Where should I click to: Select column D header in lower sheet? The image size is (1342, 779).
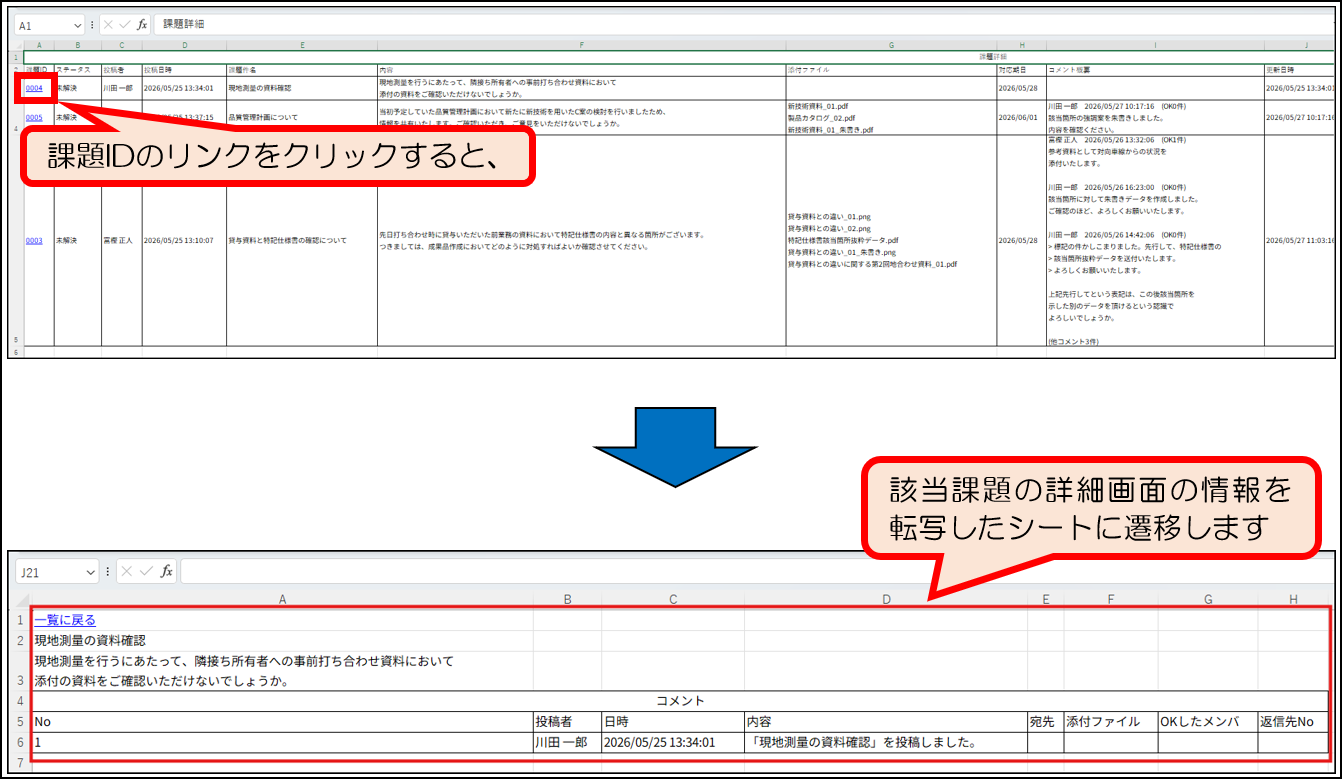[x=886, y=600]
